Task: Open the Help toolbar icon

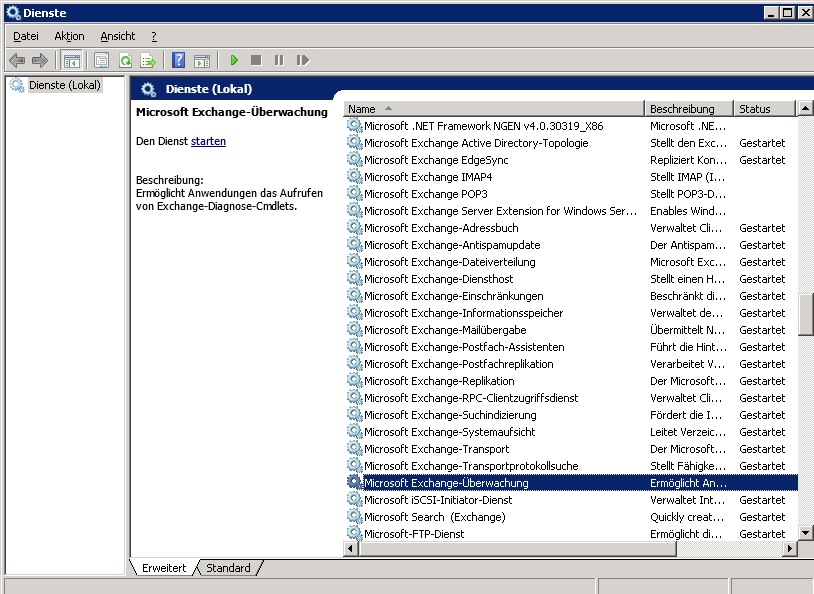Action: click(x=179, y=61)
